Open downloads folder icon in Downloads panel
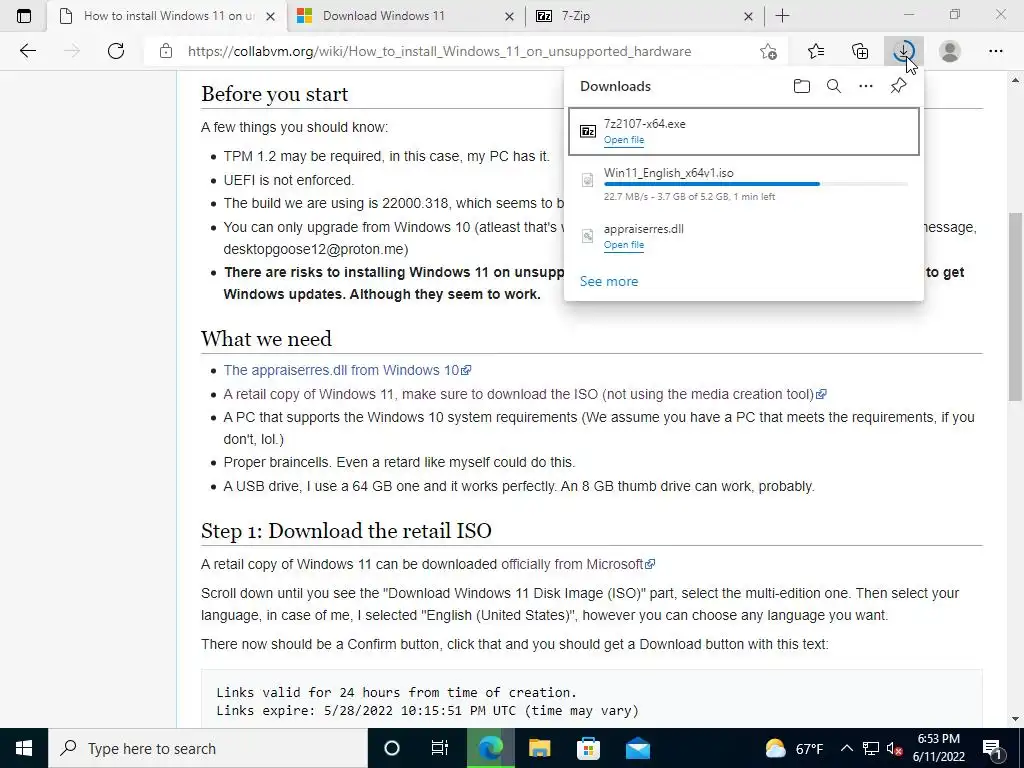The height and width of the screenshot is (768, 1024). [801, 86]
